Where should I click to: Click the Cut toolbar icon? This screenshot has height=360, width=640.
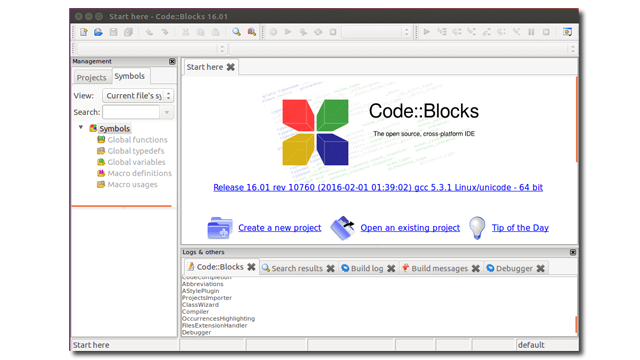coord(185,32)
